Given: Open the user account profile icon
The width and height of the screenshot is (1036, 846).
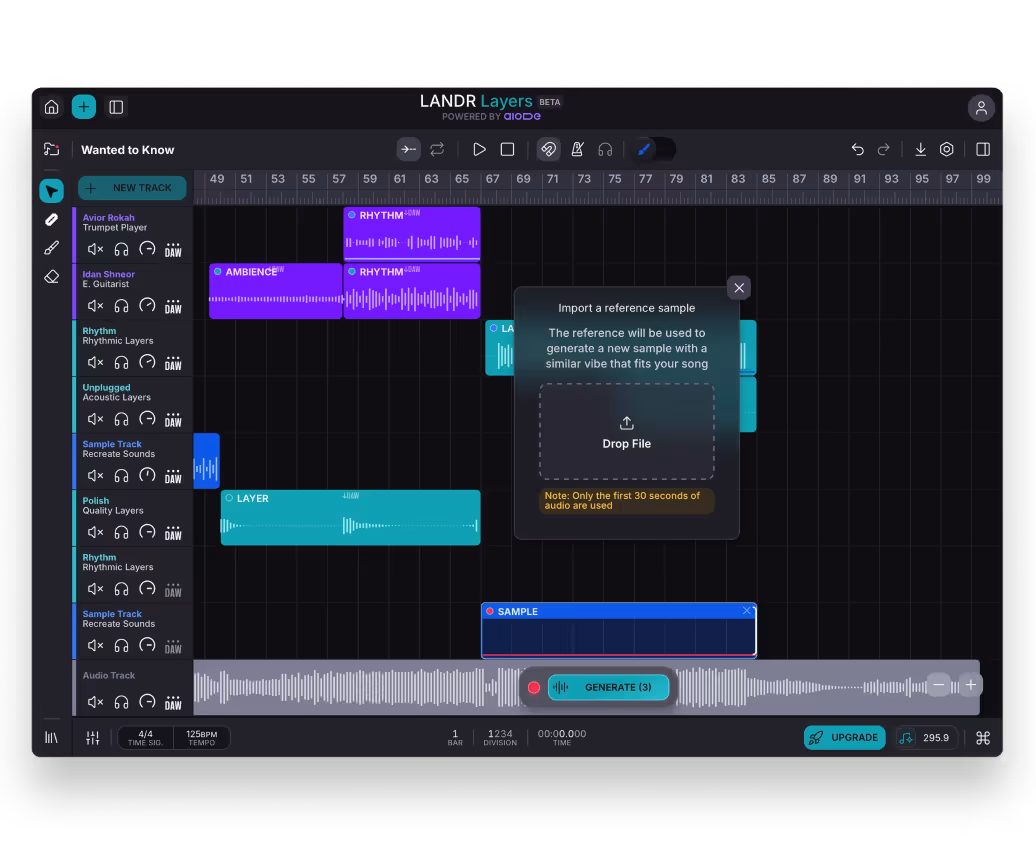Looking at the screenshot, I should [x=981, y=108].
